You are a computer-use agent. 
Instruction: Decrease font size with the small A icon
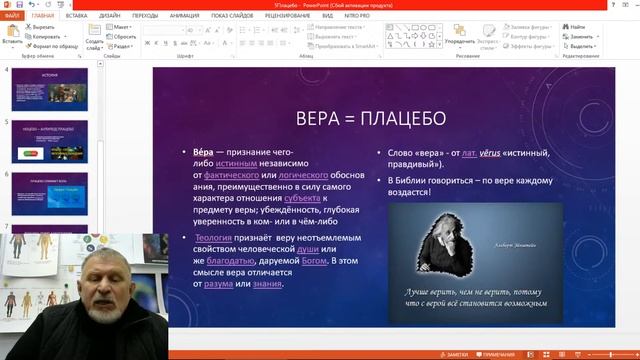pos(218,31)
